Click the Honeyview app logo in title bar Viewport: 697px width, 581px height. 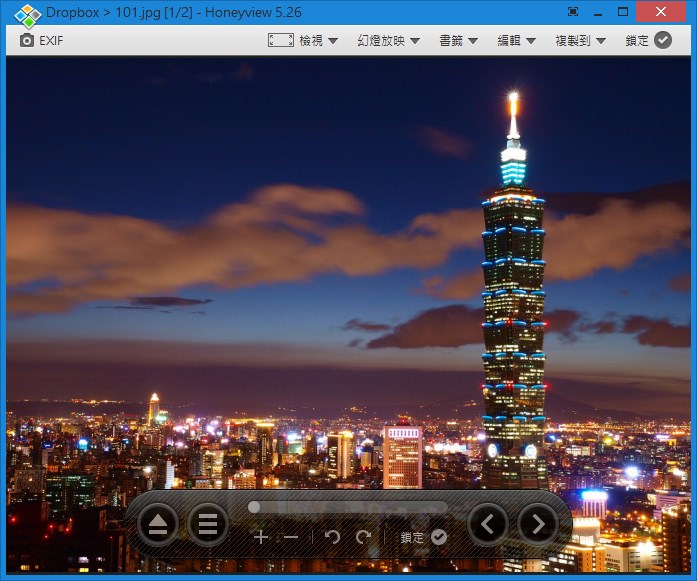click(28, 16)
